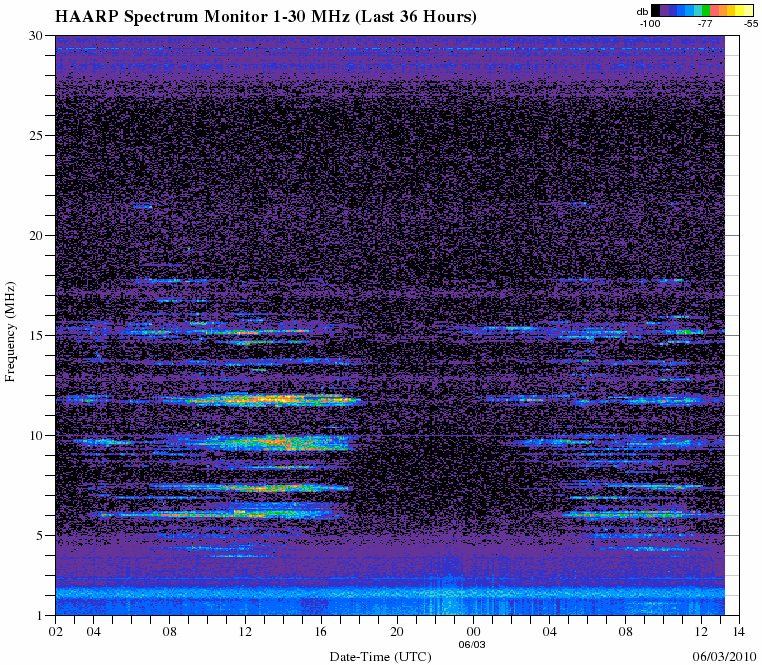Click the 20 tick on frequency axis
This screenshot has height=665, width=762.
[35, 236]
